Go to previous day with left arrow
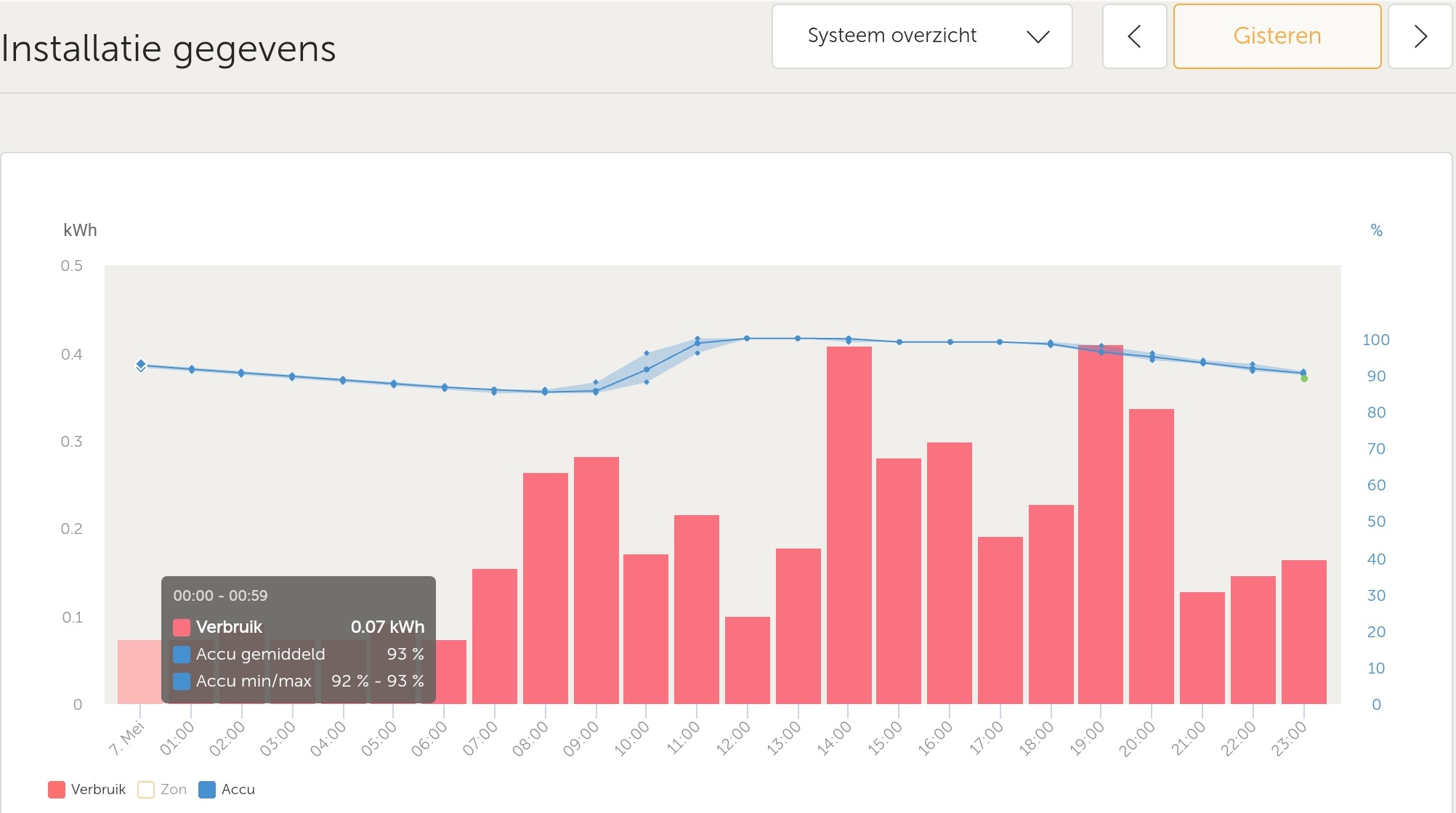The image size is (1456, 813). (x=1134, y=36)
